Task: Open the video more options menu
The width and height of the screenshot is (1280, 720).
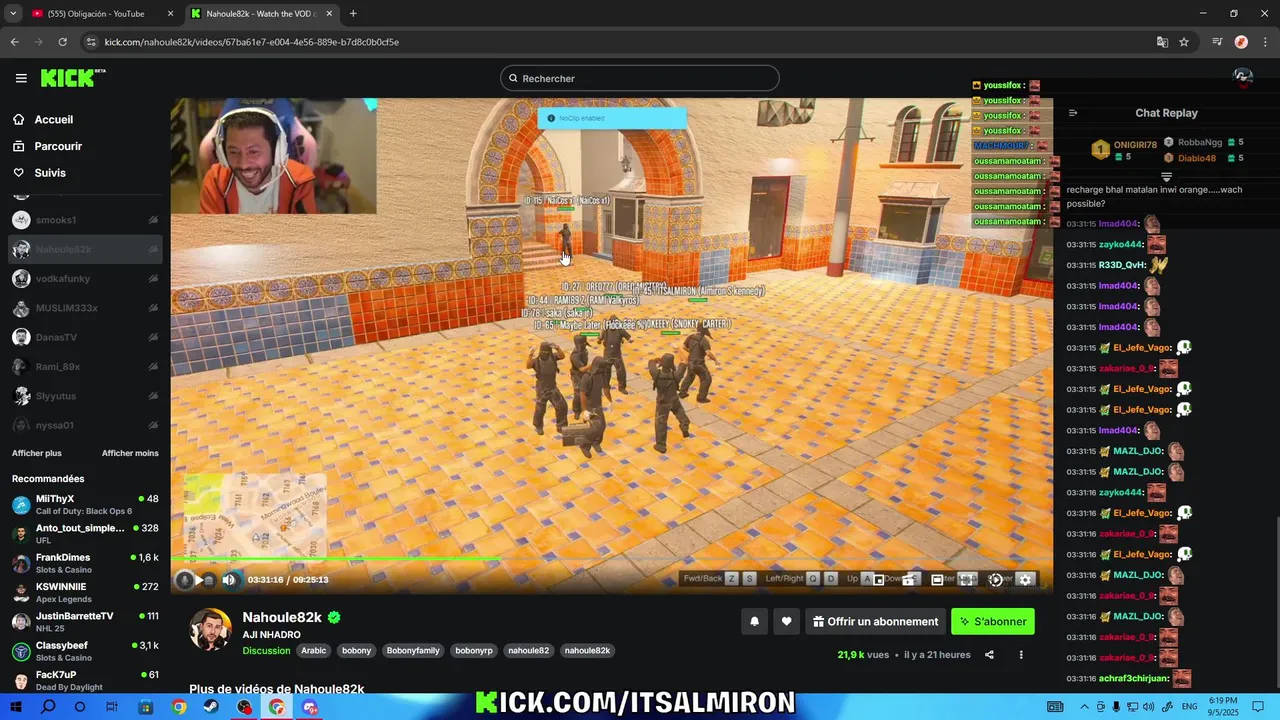Action: coord(1021,655)
